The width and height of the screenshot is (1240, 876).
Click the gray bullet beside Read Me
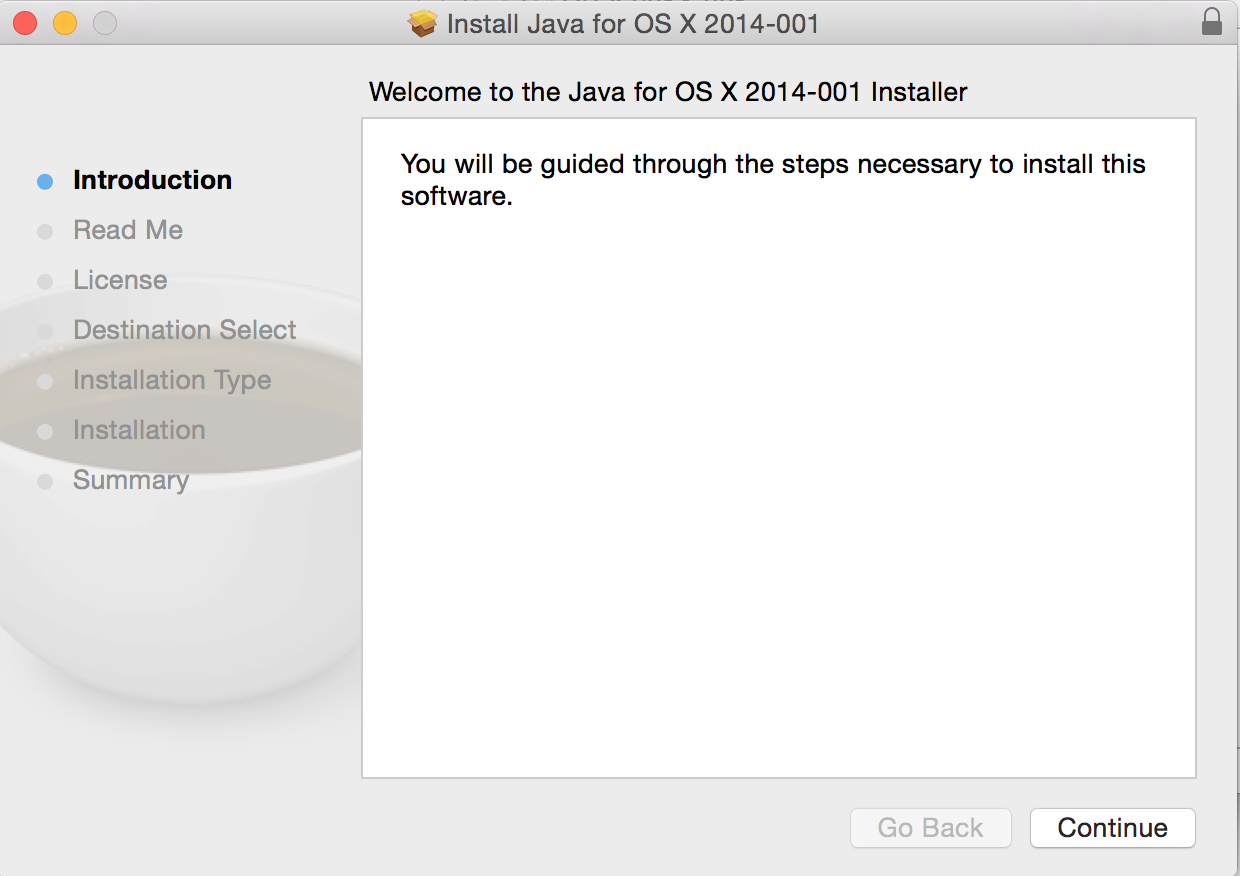tap(45, 231)
